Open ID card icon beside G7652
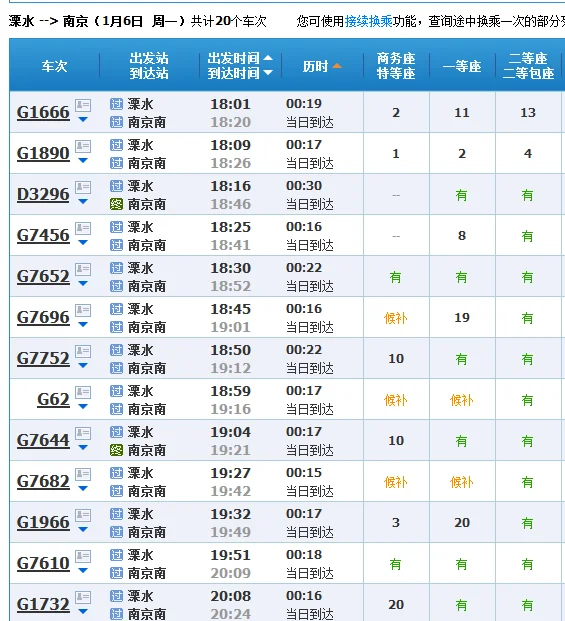The image size is (565, 621). point(83,269)
